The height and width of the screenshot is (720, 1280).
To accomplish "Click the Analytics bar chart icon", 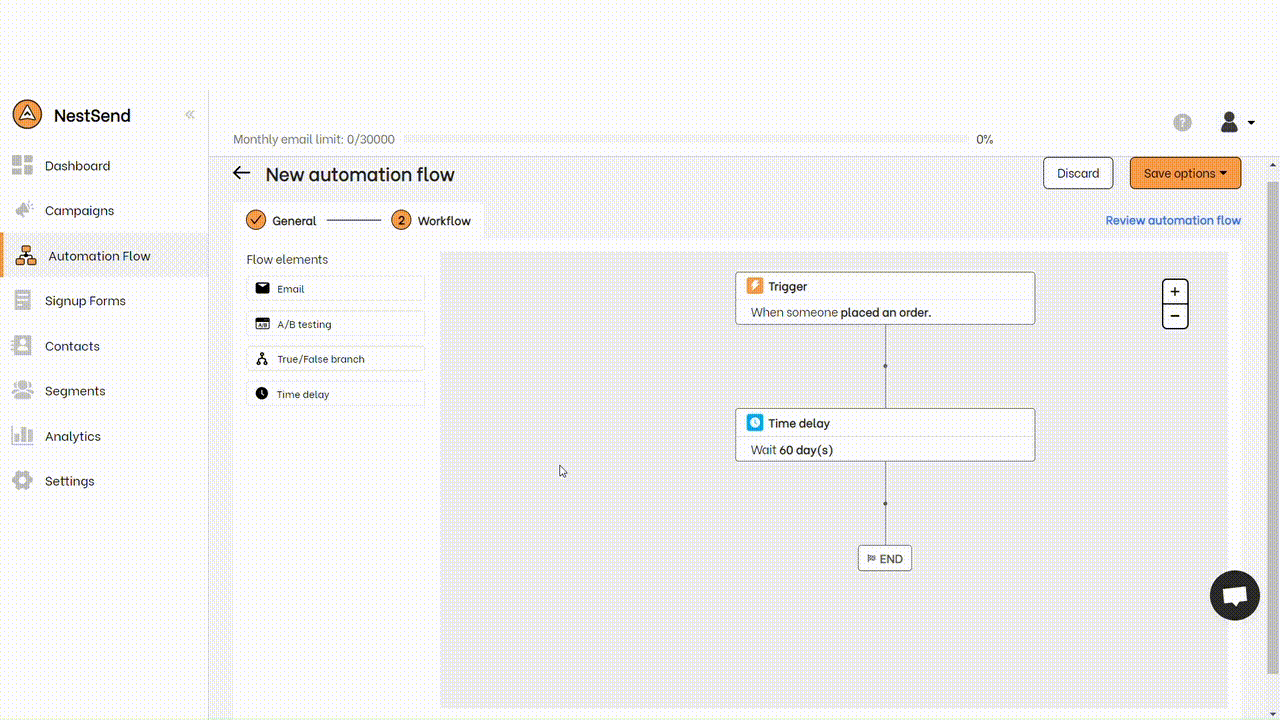I will (x=22, y=436).
